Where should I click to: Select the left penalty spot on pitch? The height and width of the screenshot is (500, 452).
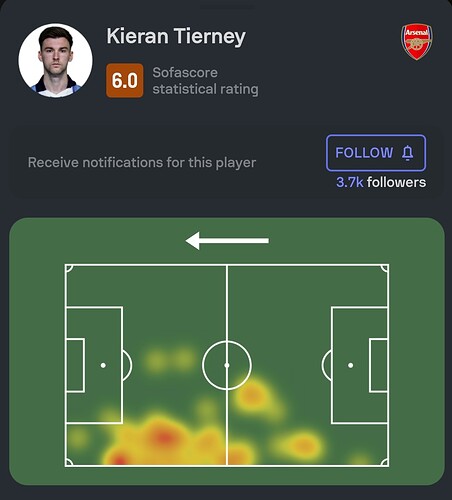(103, 365)
